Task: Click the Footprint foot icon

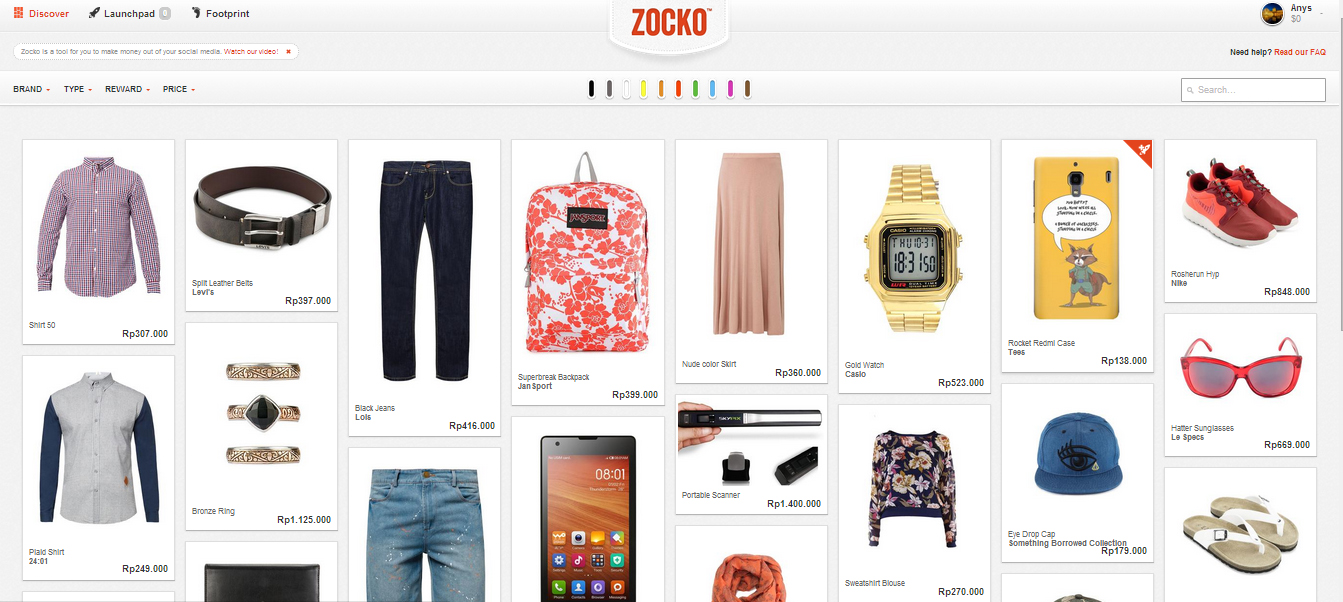Action: (x=195, y=13)
